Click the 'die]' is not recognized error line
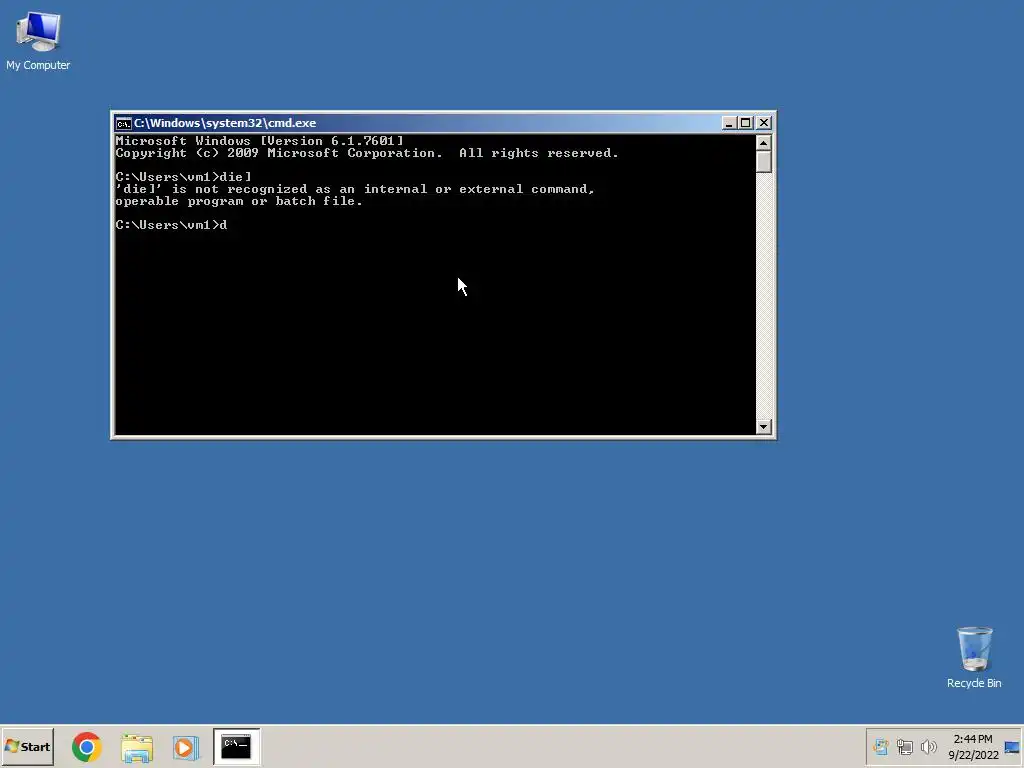This screenshot has height=768, width=1024. coord(355,189)
